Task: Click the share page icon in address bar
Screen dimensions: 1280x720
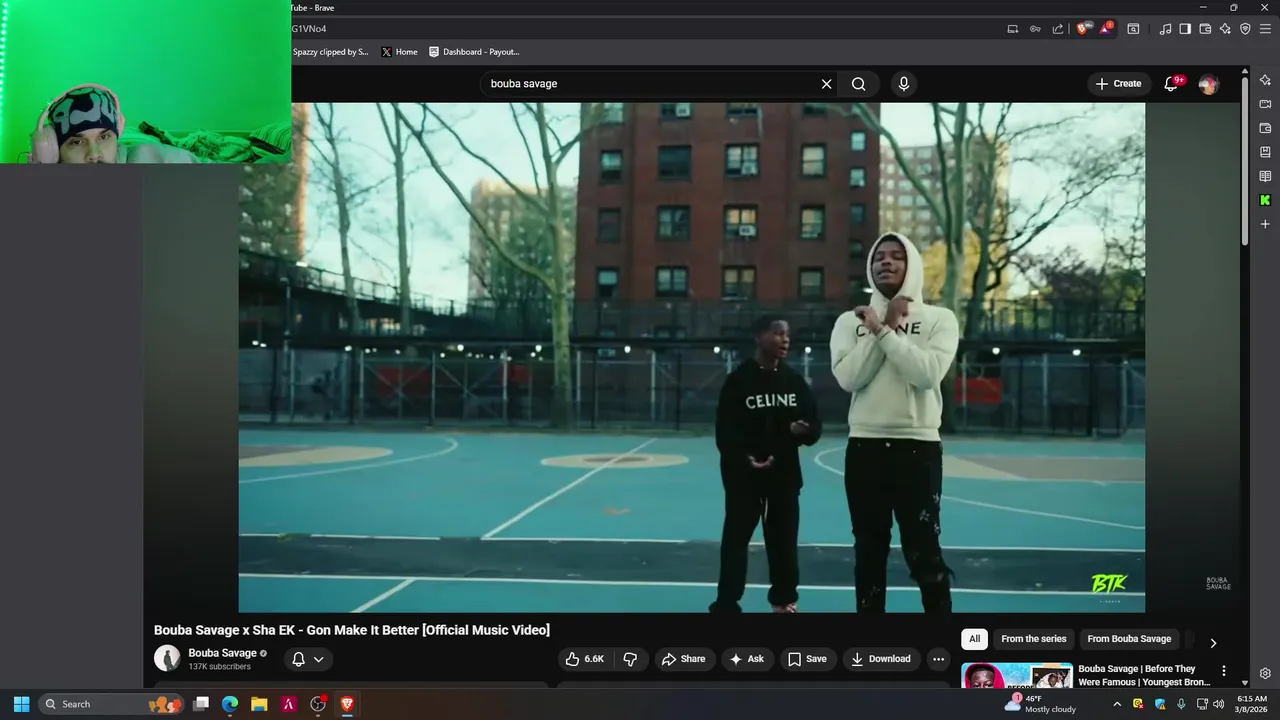Action: tap(1058, 29)
